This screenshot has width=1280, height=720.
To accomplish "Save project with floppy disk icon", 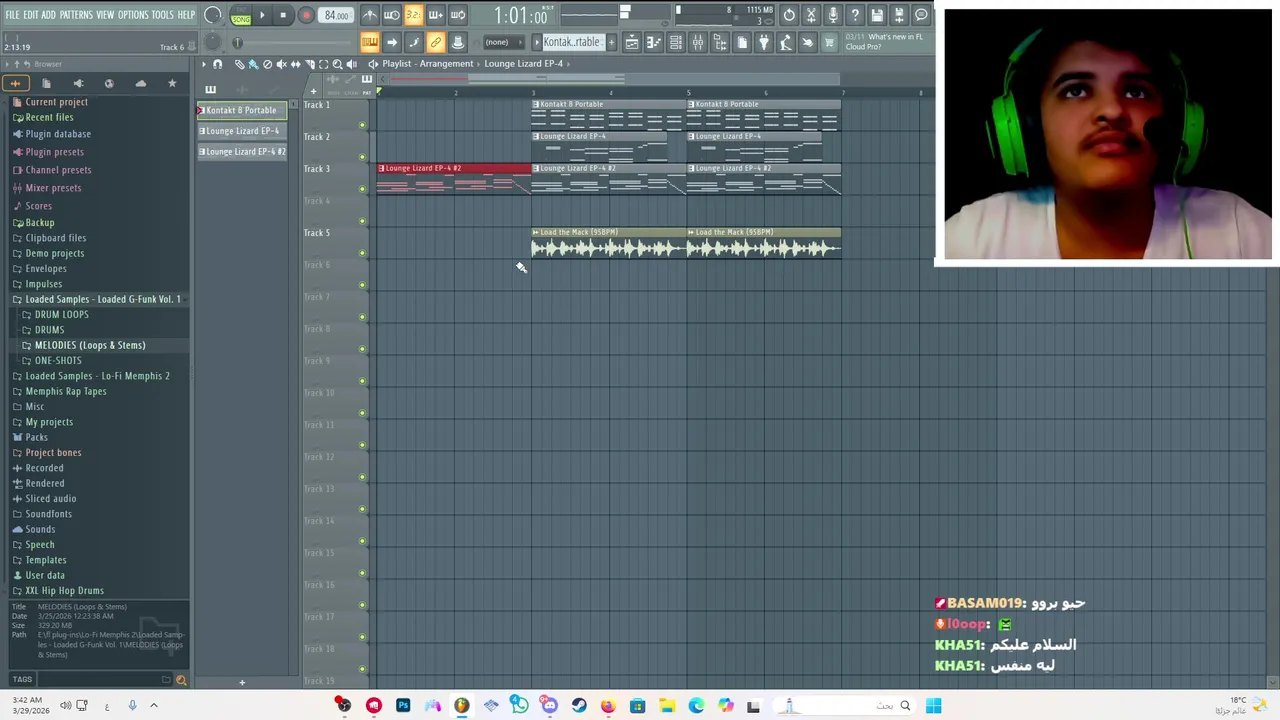I will tap(877, 15).
